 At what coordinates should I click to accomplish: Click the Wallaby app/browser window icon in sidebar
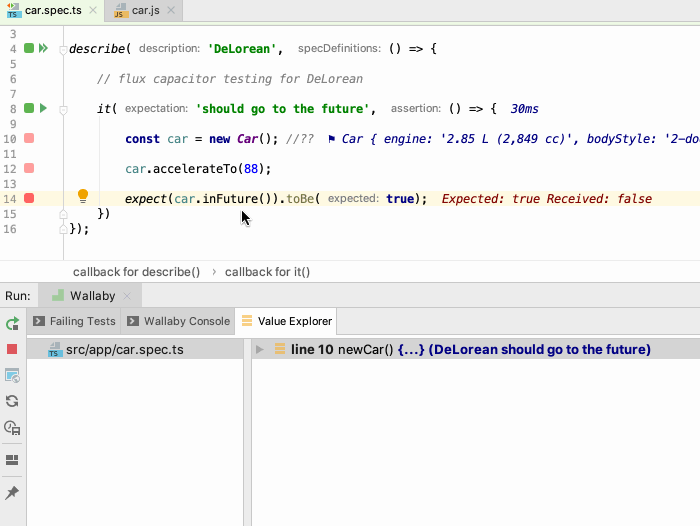tap(12, 376)
